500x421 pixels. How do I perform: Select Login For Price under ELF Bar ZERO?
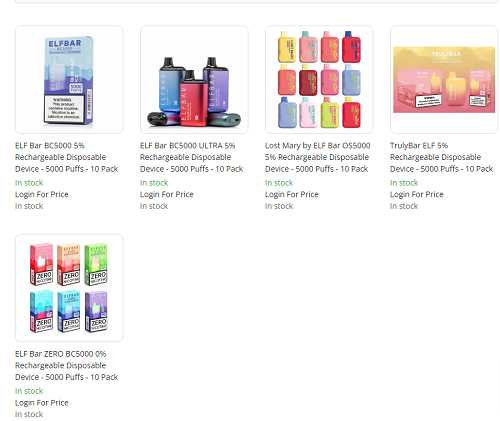click(42, 403)
